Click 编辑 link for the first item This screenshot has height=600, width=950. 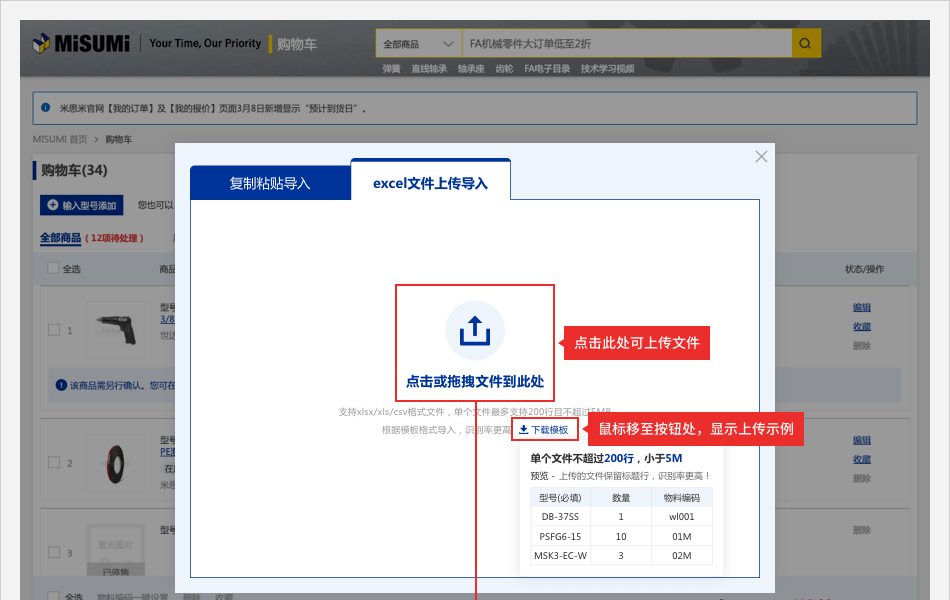(861, 307)
